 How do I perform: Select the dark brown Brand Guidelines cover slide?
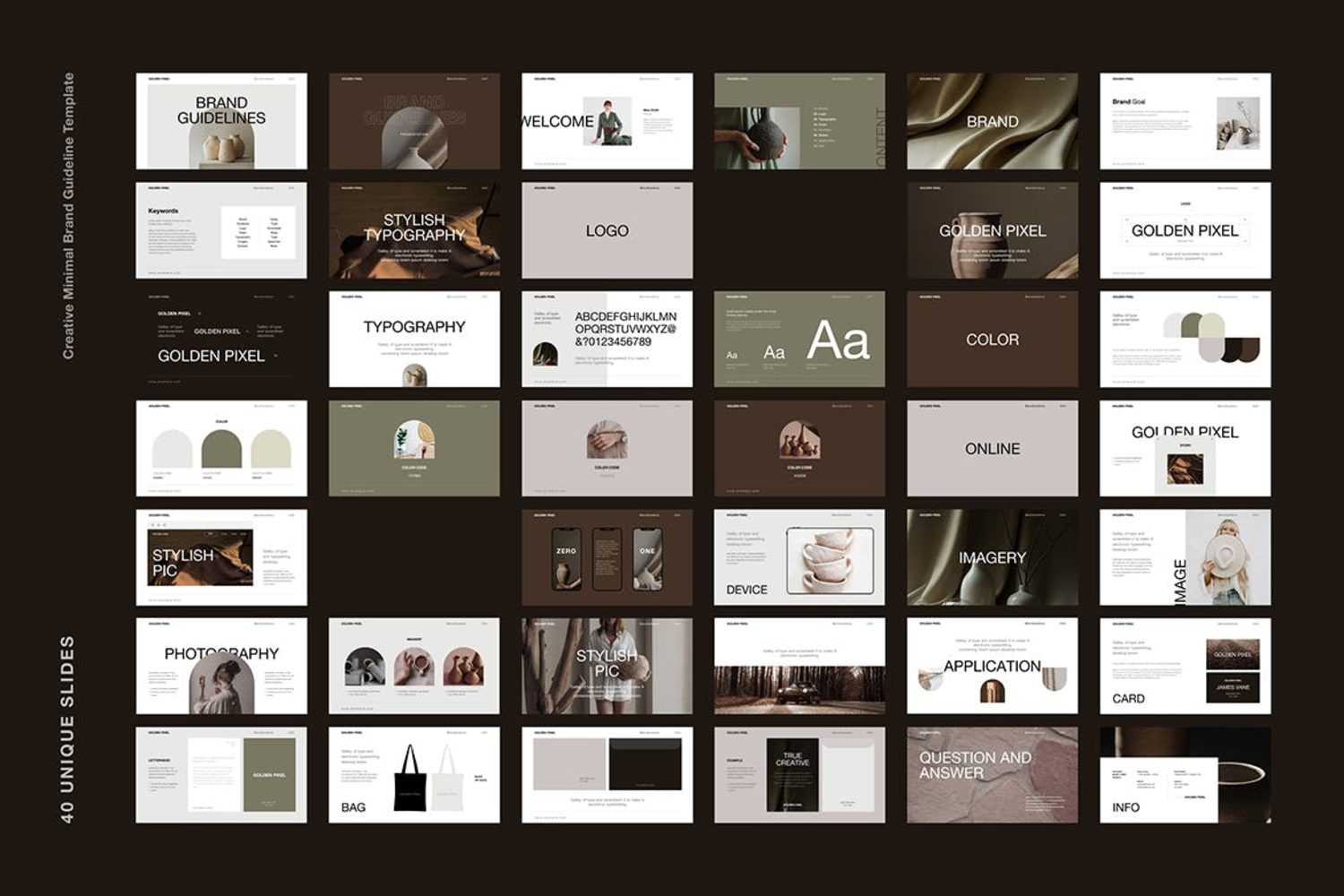tap(414, 121)
